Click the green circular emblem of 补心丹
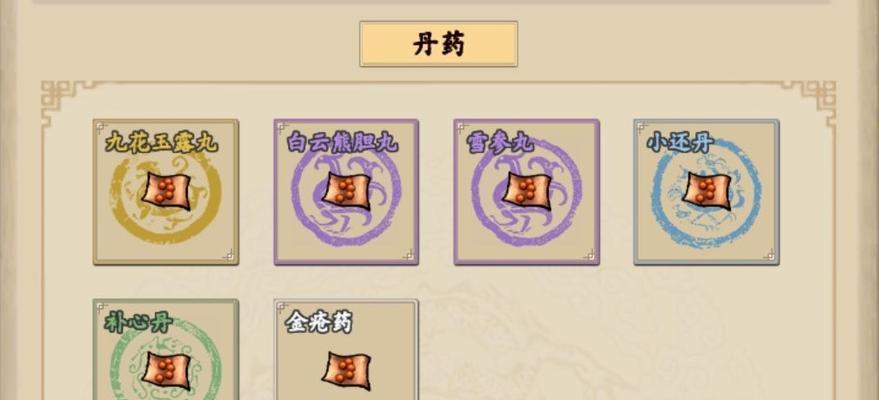879x400 pixels. pos(165,359)
